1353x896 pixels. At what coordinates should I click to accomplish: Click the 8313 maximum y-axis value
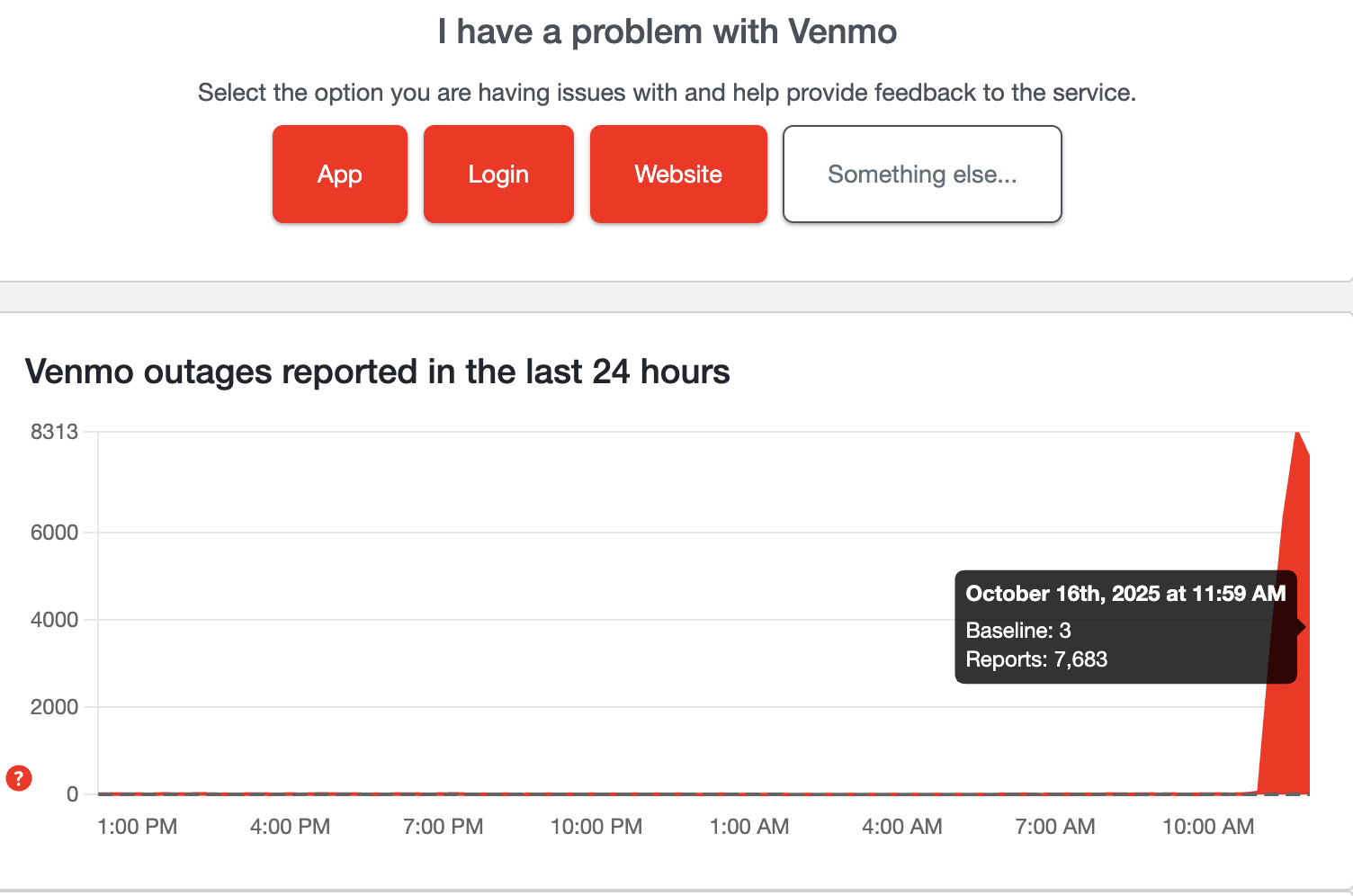point(55,432)
